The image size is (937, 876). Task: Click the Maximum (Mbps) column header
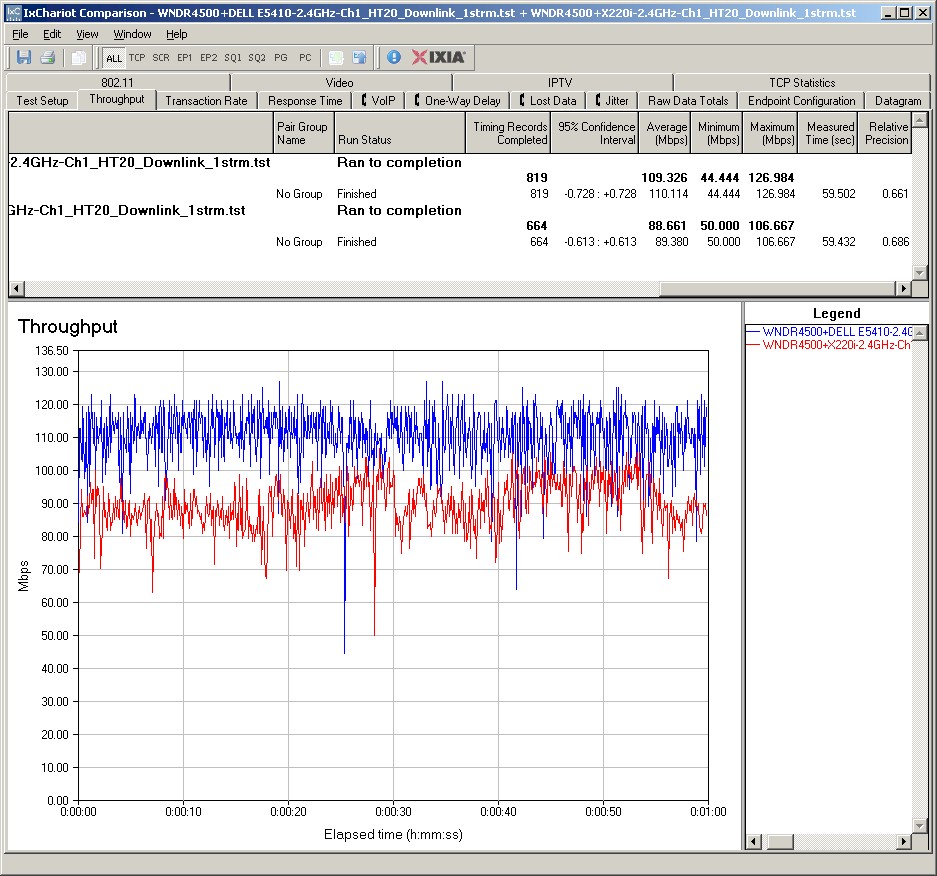tap(770, 133)
